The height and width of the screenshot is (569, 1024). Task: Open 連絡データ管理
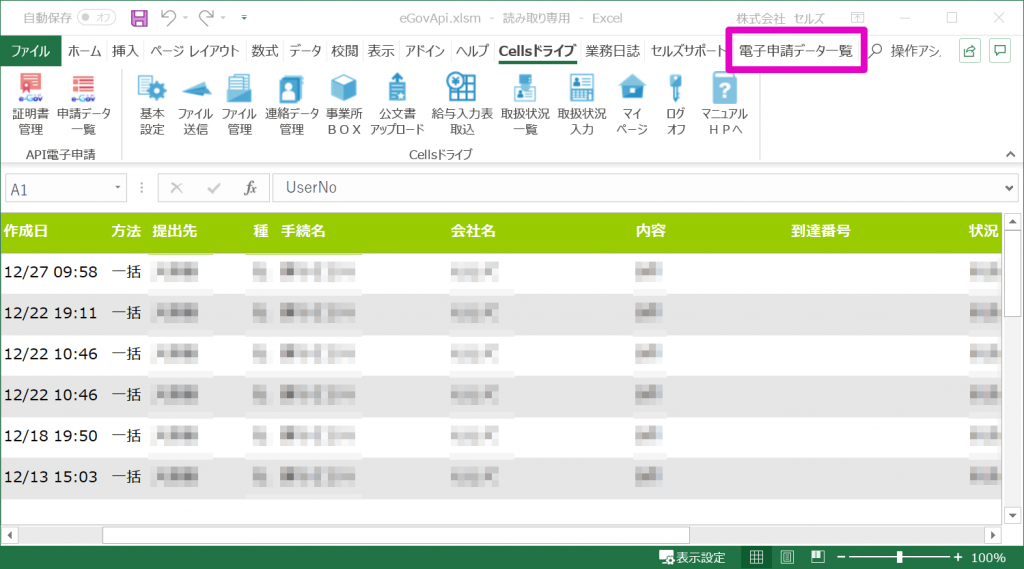(291, 105)
